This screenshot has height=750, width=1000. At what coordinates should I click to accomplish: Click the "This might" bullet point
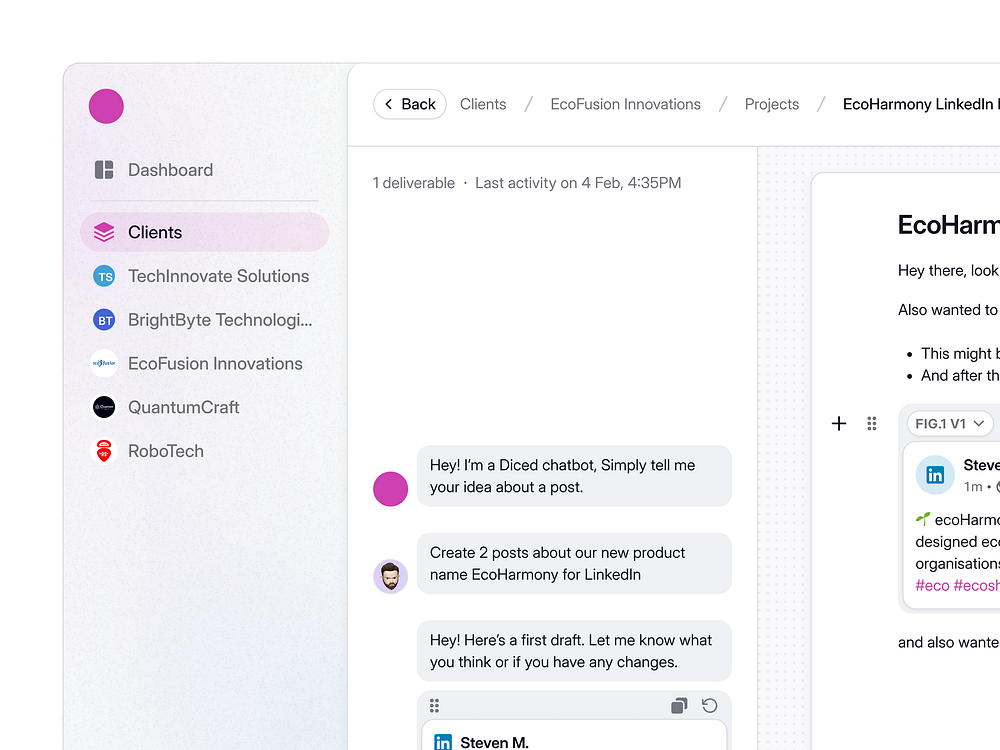(x=960, y=353)
